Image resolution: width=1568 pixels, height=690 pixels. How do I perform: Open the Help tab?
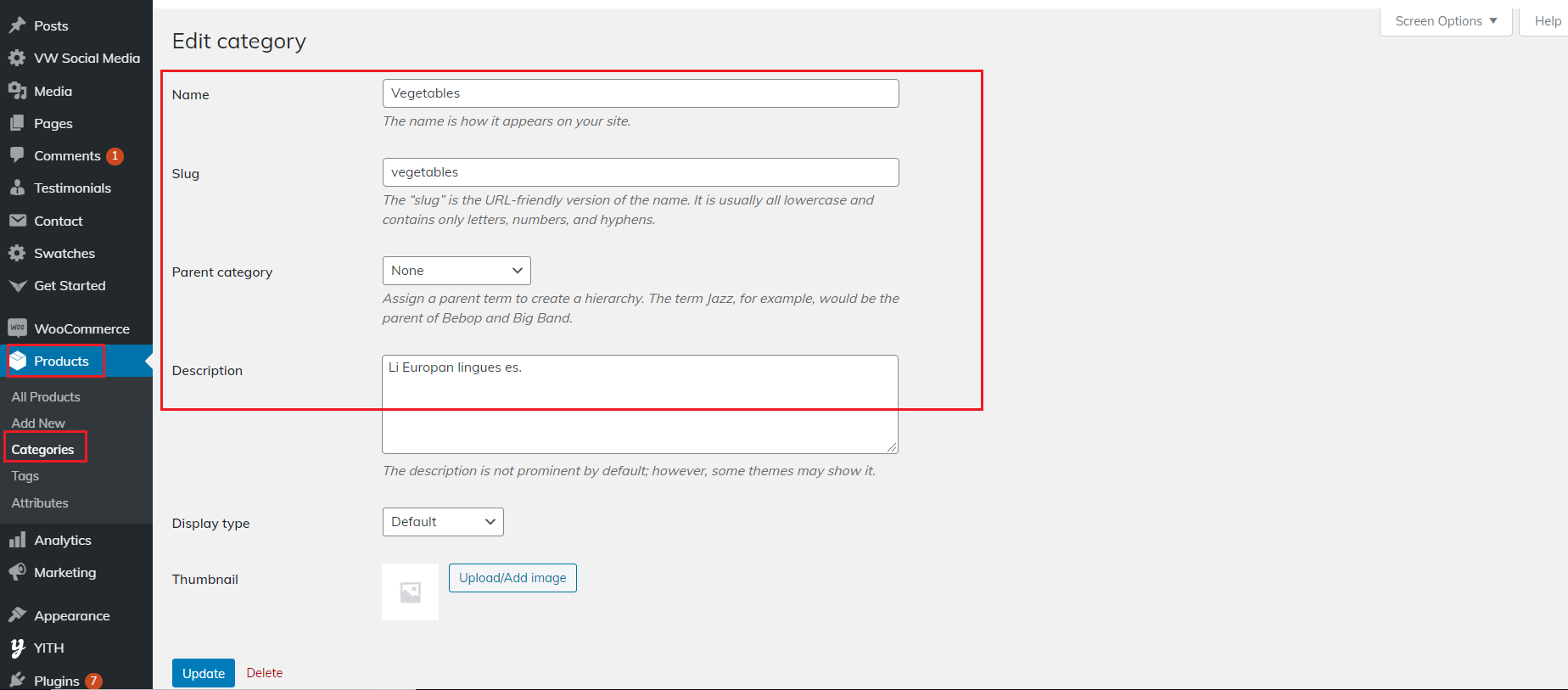pos(1548,21)
